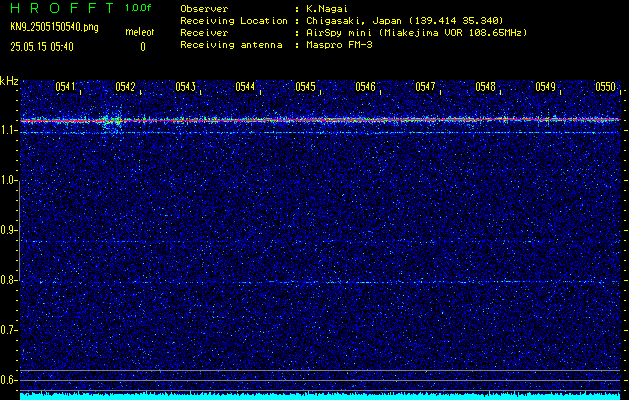Click the Observer name K.Nagai
This screenshot has height=400, width=629.
pos(327,9)
